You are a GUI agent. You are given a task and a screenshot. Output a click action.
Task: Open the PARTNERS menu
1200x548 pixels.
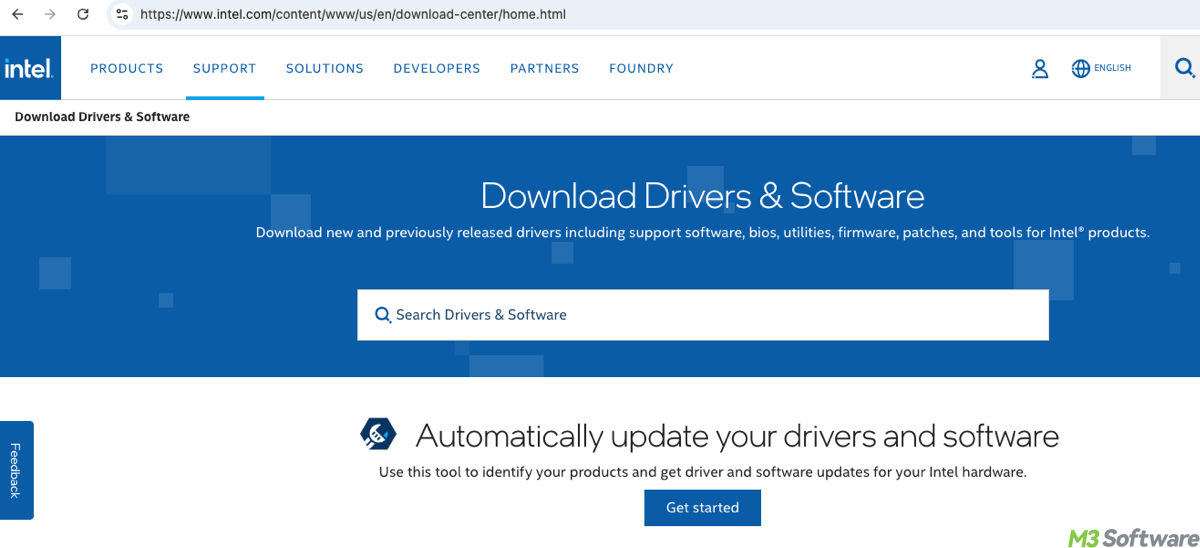(x=545, y=69)
